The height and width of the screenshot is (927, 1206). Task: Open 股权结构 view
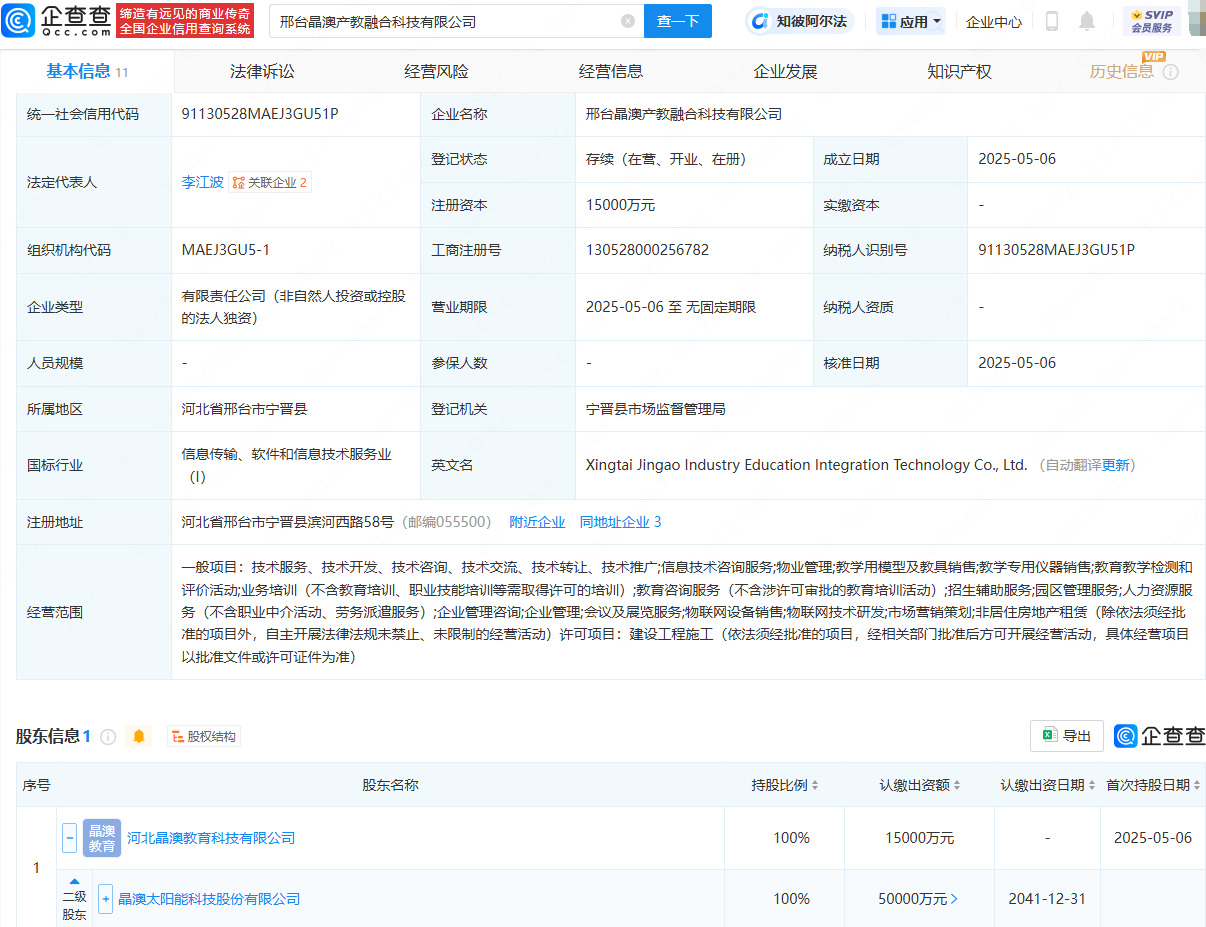coord(204,737)
